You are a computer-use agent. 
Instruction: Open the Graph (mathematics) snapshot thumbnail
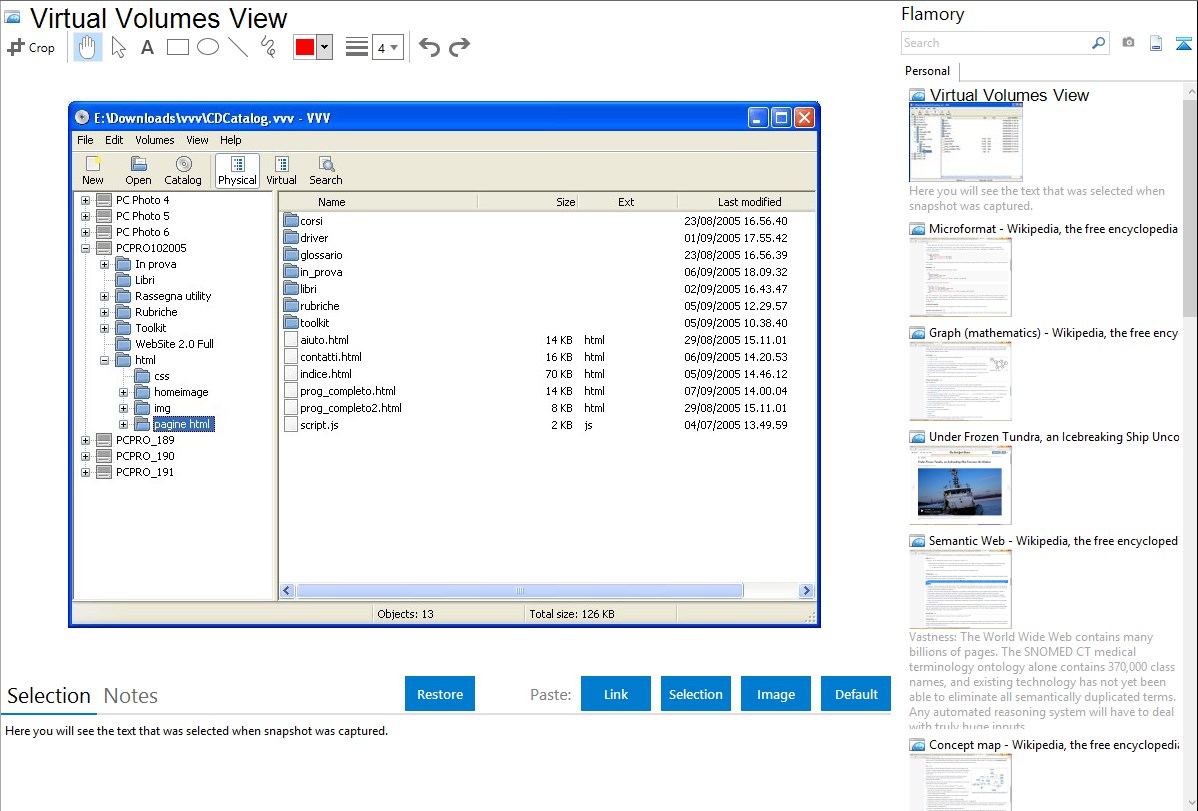960,381
